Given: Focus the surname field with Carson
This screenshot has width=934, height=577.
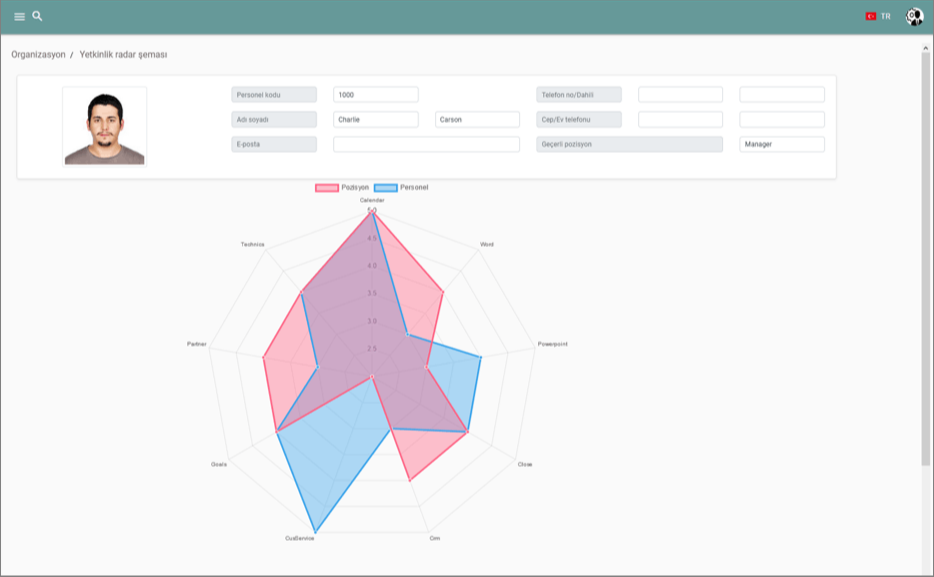Looking at the screenshot, I should click(477, 119).
